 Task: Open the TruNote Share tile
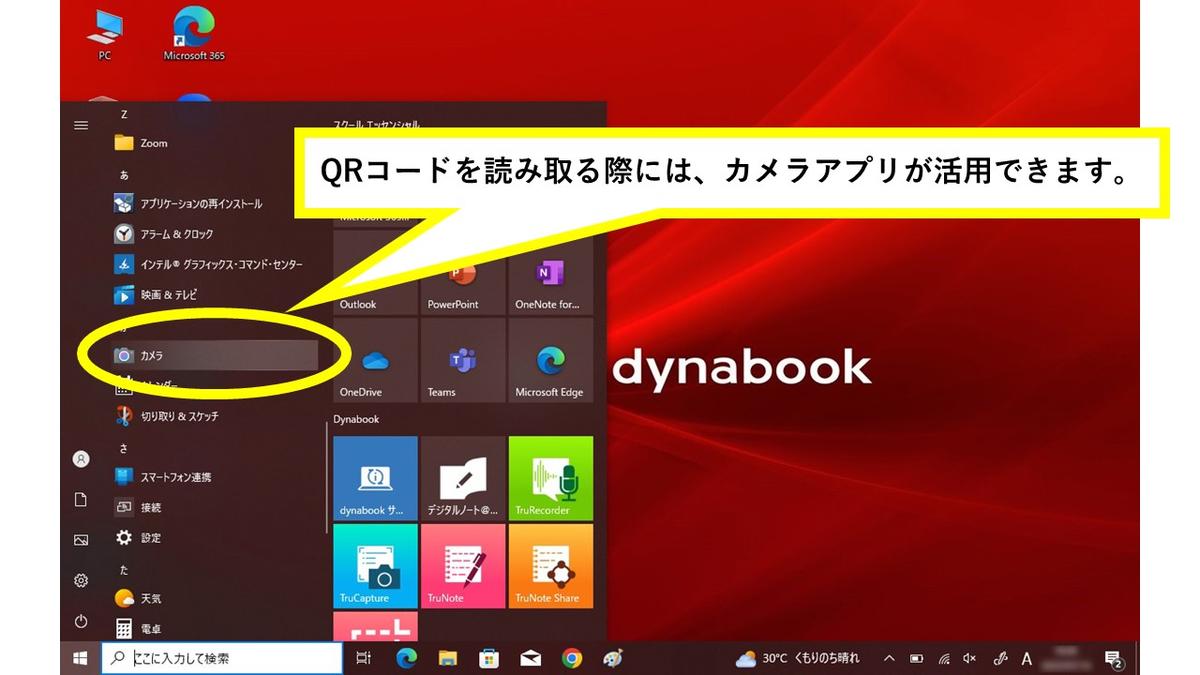(x=551, y=566)
